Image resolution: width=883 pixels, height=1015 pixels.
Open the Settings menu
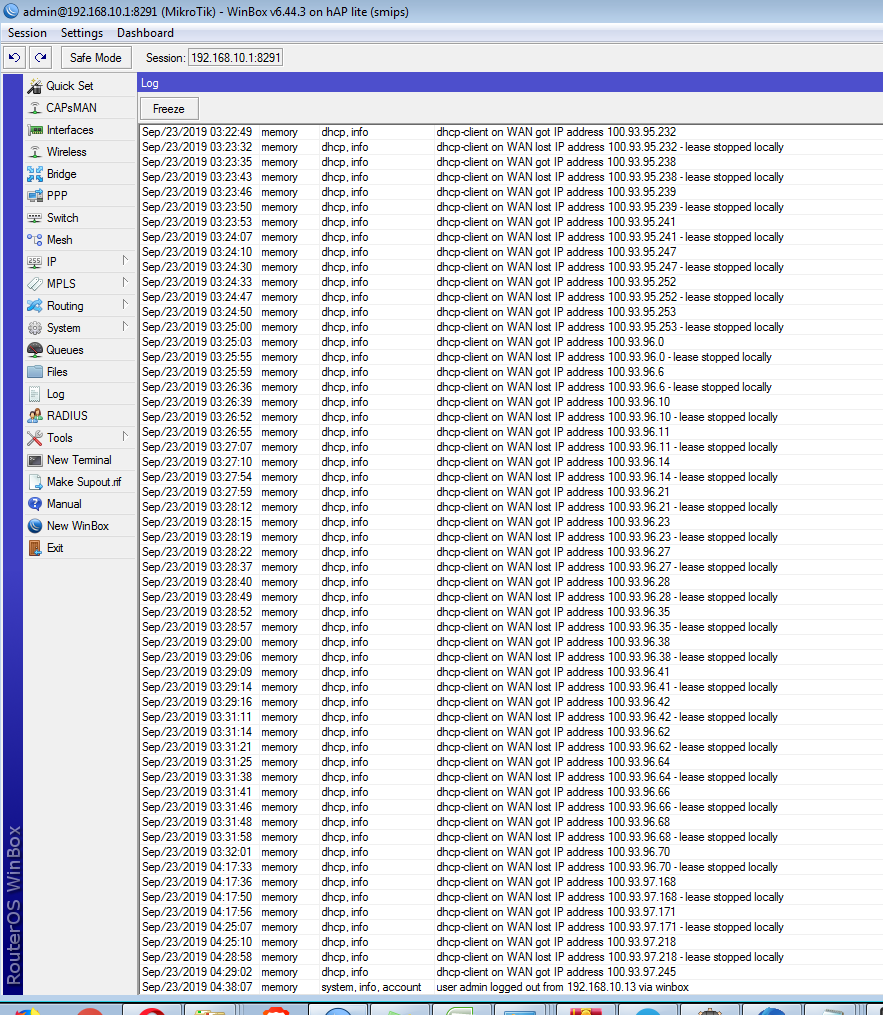point(82,33)
